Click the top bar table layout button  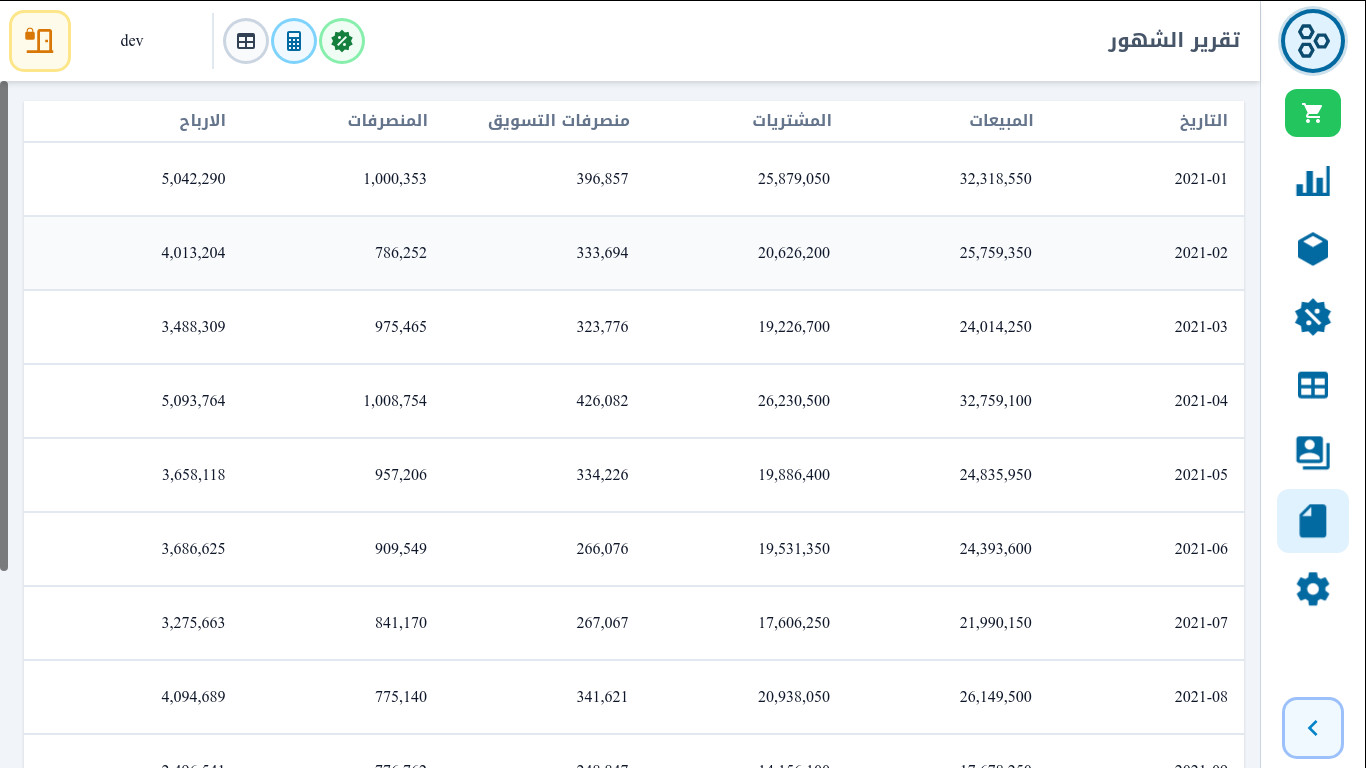pos(246,41)
